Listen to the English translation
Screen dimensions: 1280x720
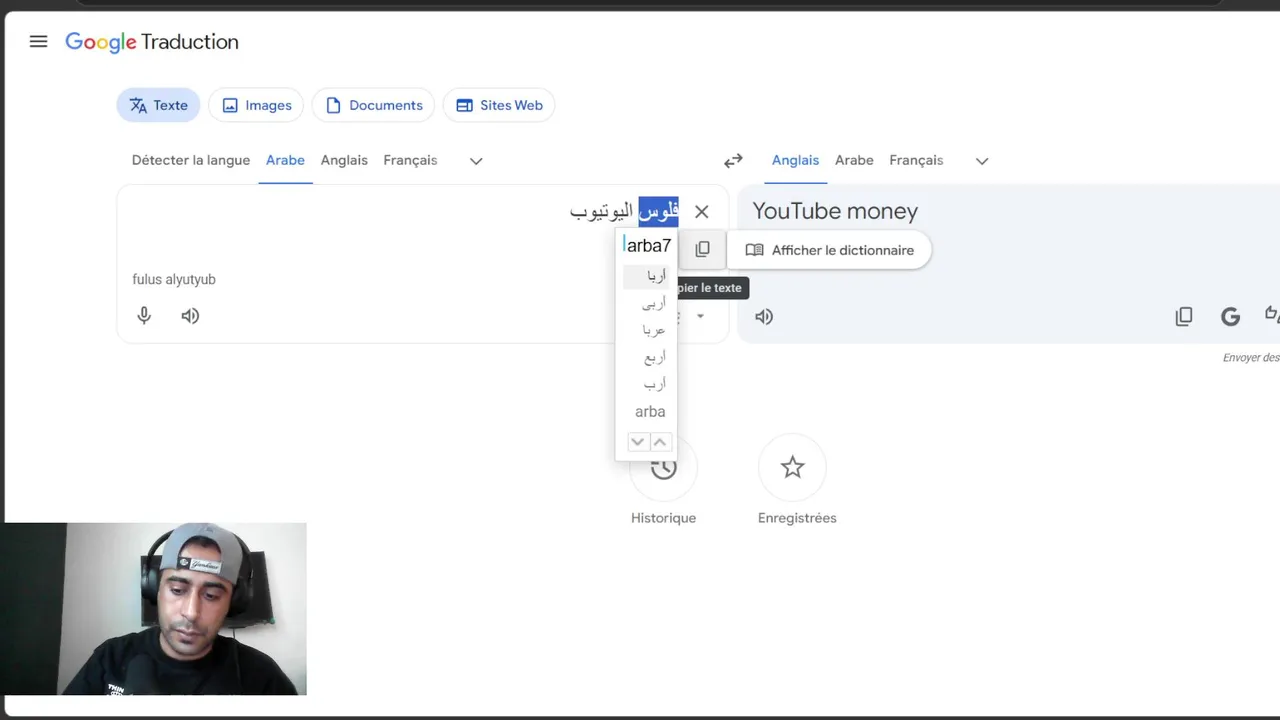pos(764,317)
